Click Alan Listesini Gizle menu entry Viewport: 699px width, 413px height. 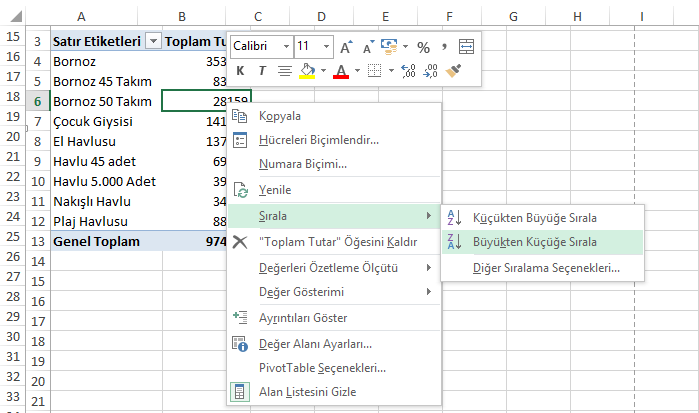coord(306,392)
